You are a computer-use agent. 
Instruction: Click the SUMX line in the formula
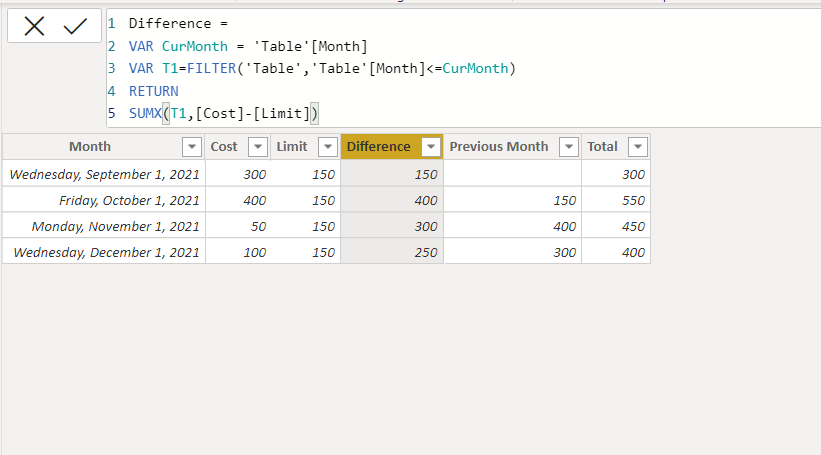224,114
